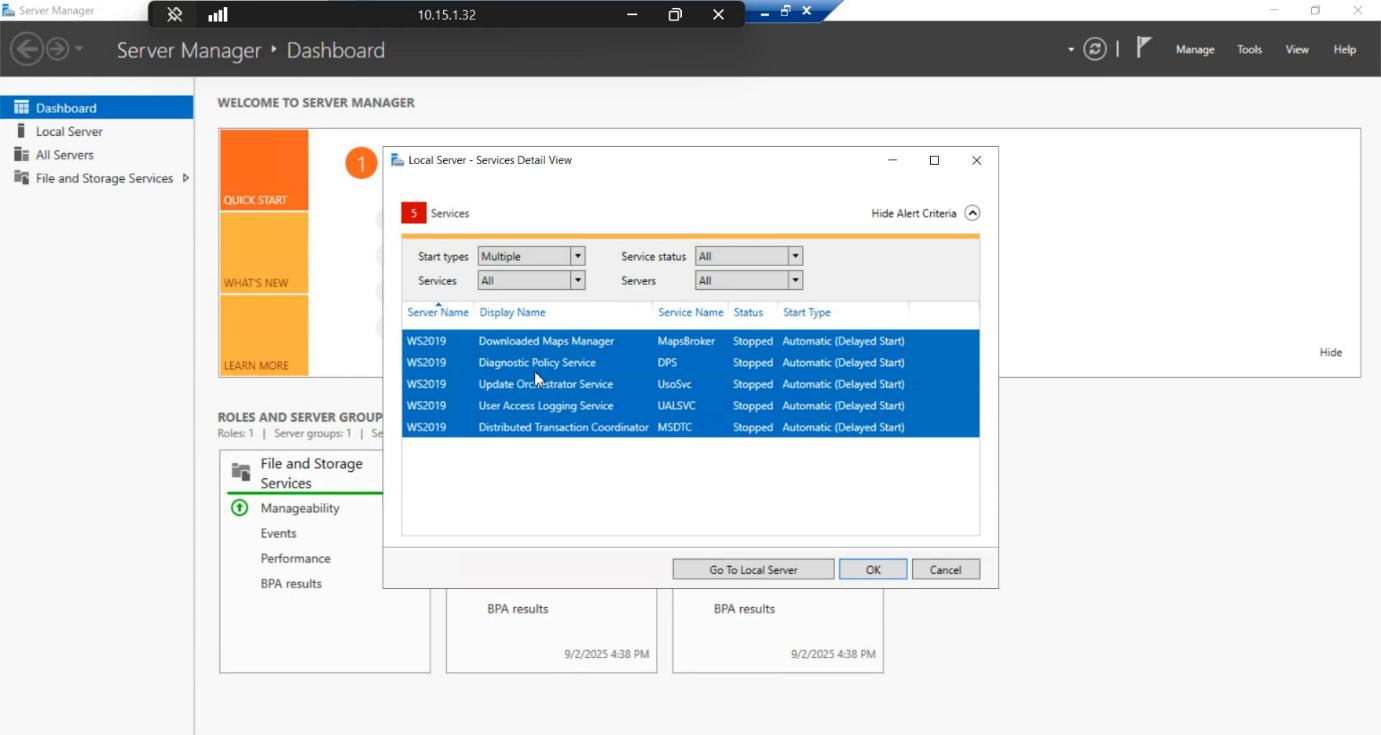Select the Diagnostic Policy Service row

[x=691, y=363]
